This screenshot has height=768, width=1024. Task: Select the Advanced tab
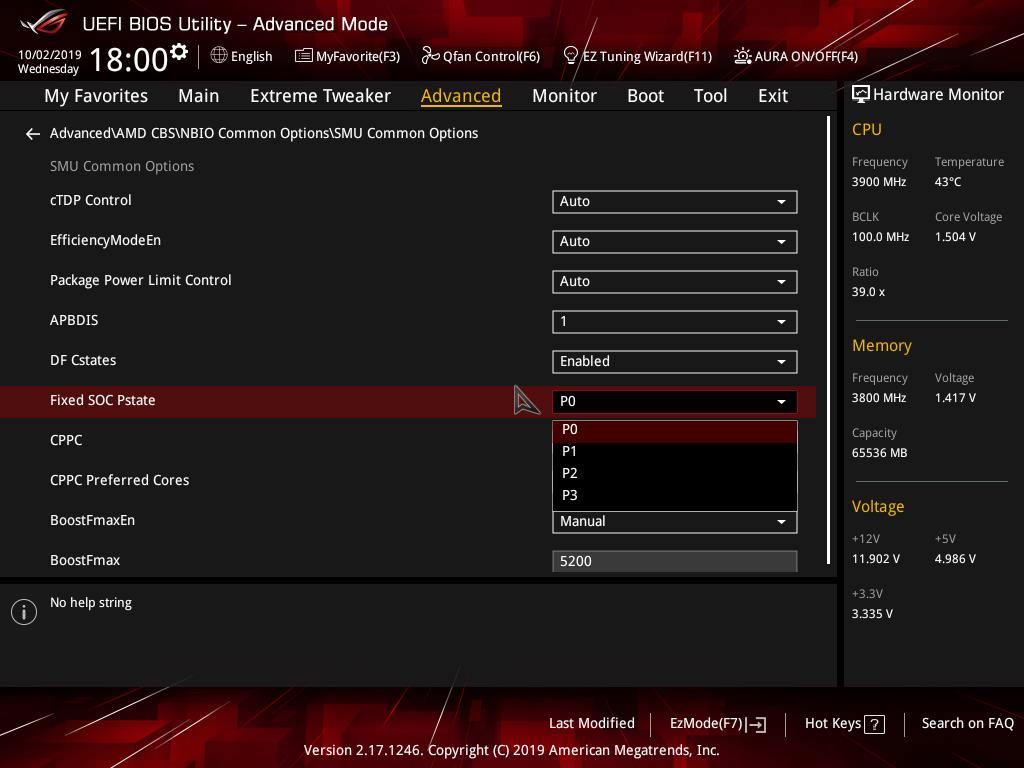point(461,96)
